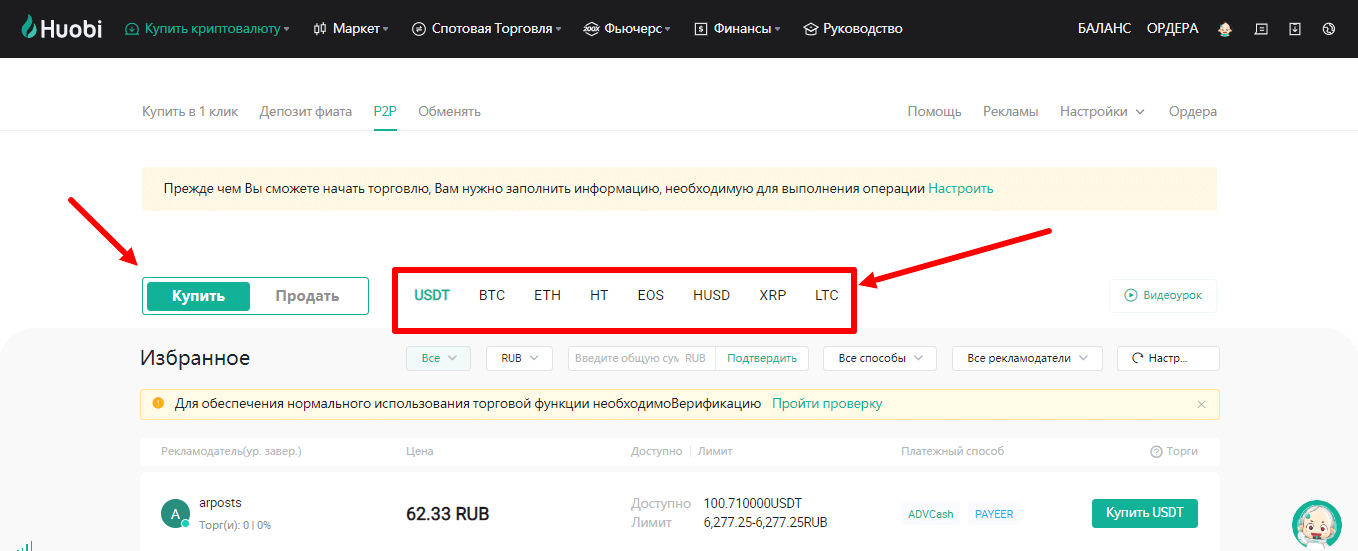Expand the RUB currency dropdown
Image resolution: width=1358 pixels, height=551 pixels.
tap(519, 358)
